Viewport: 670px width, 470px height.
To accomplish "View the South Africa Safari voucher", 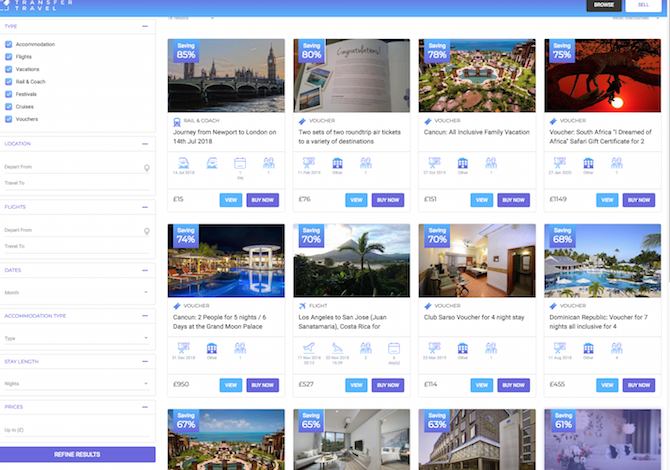I will (x=607, y=200).
